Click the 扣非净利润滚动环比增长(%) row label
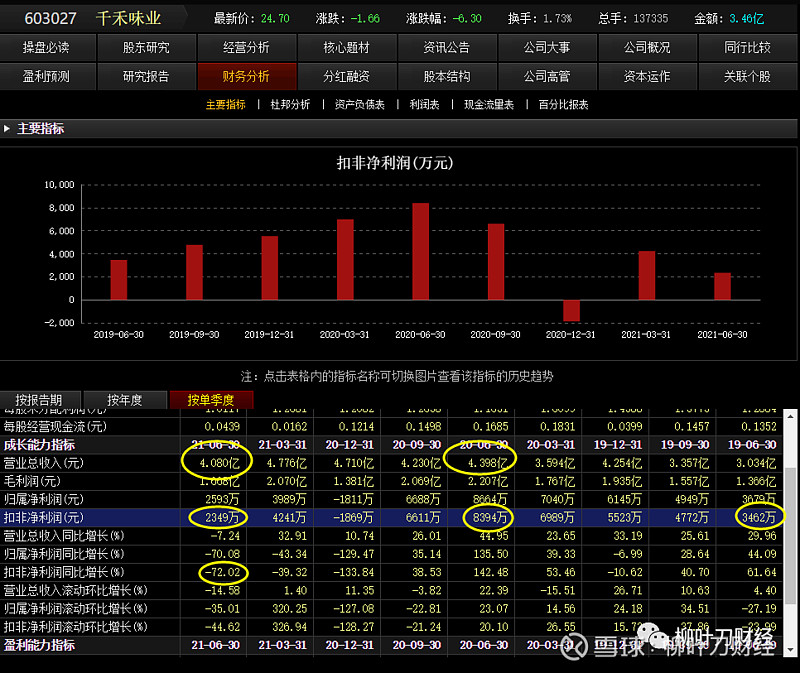This screenshot has width=800, height=673. click(x=76, y=627)
